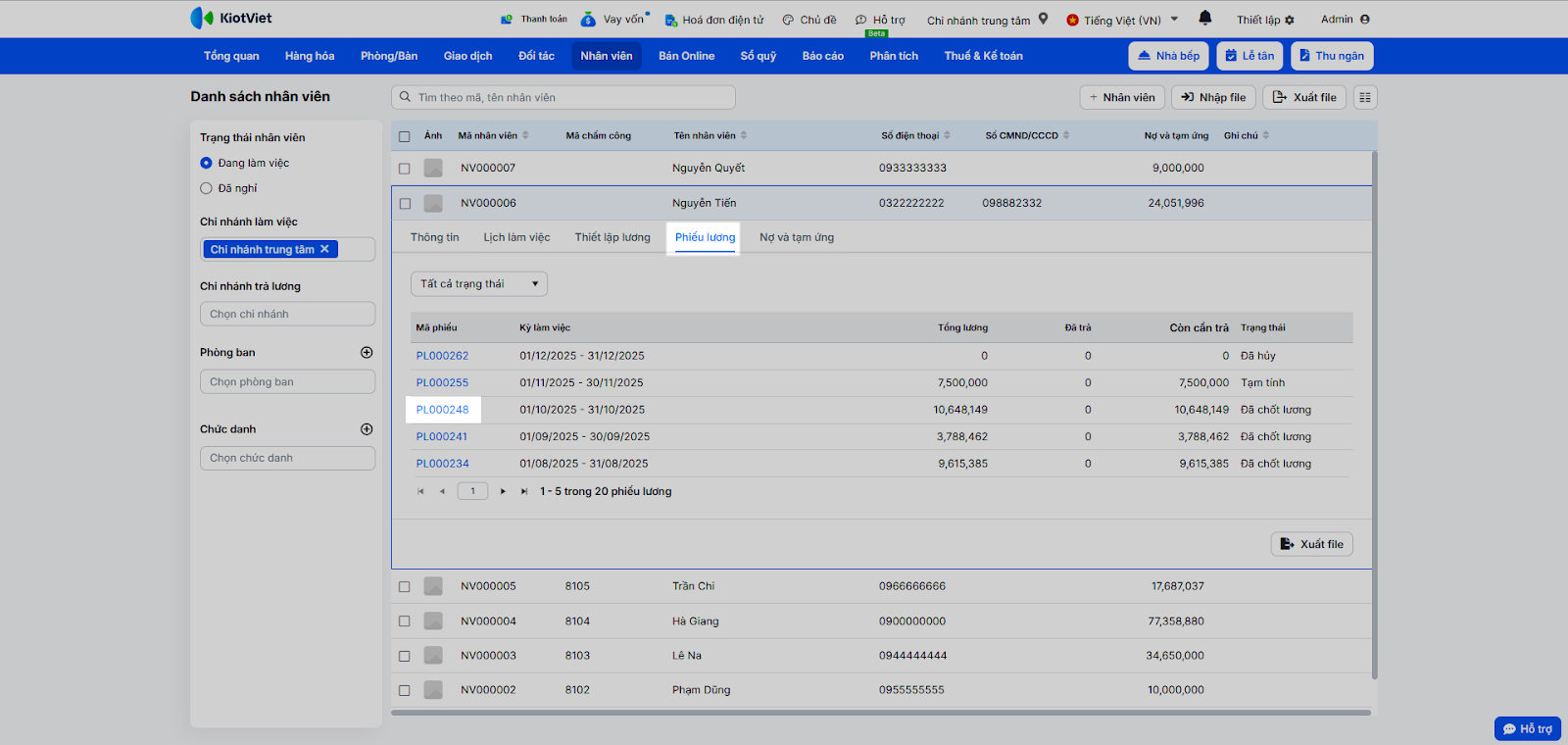Switch to the Thiết lập lương tab

tap(612, 237)
